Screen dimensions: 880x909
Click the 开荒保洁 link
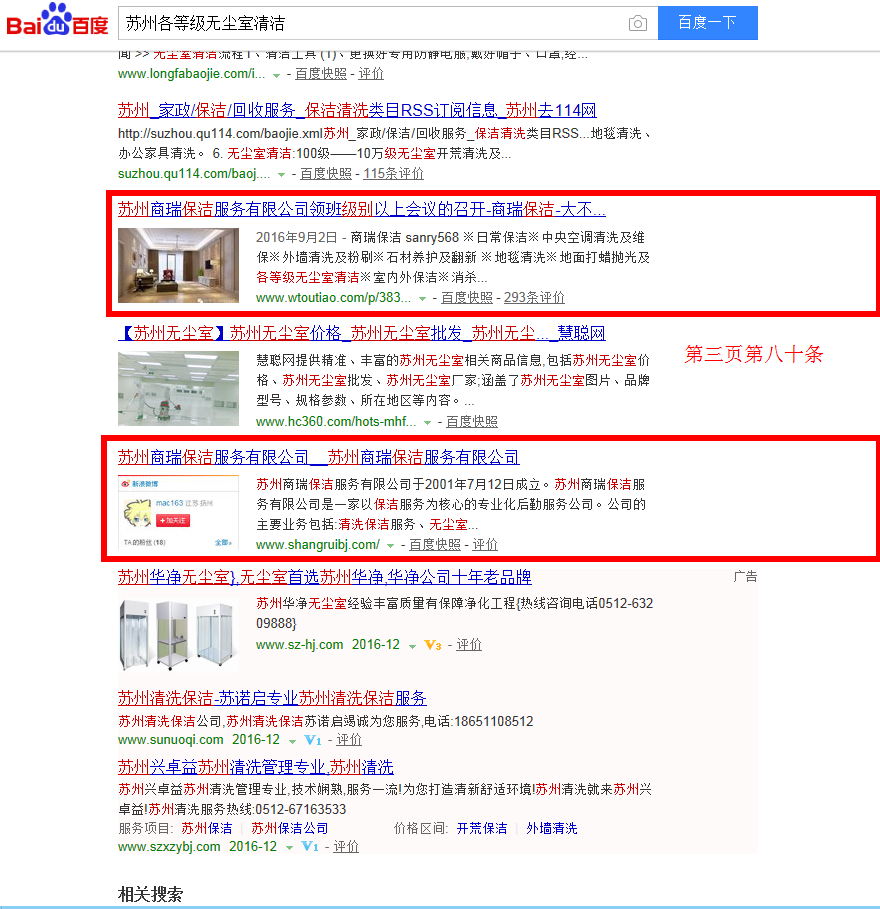(482, 828)
